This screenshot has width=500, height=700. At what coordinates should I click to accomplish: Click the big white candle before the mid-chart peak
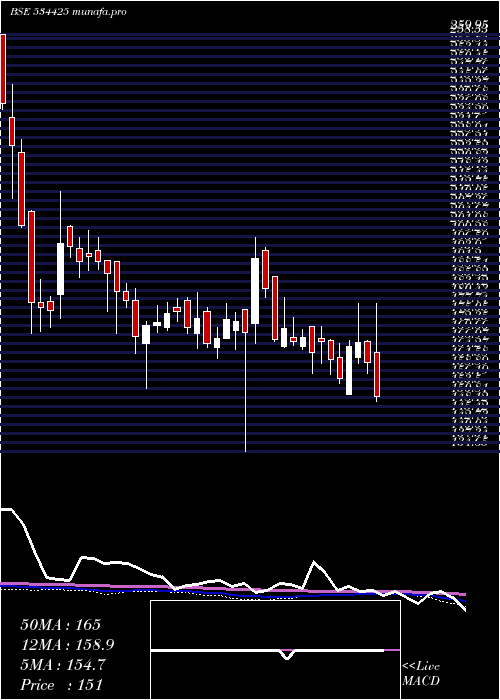tap(255, 291)
